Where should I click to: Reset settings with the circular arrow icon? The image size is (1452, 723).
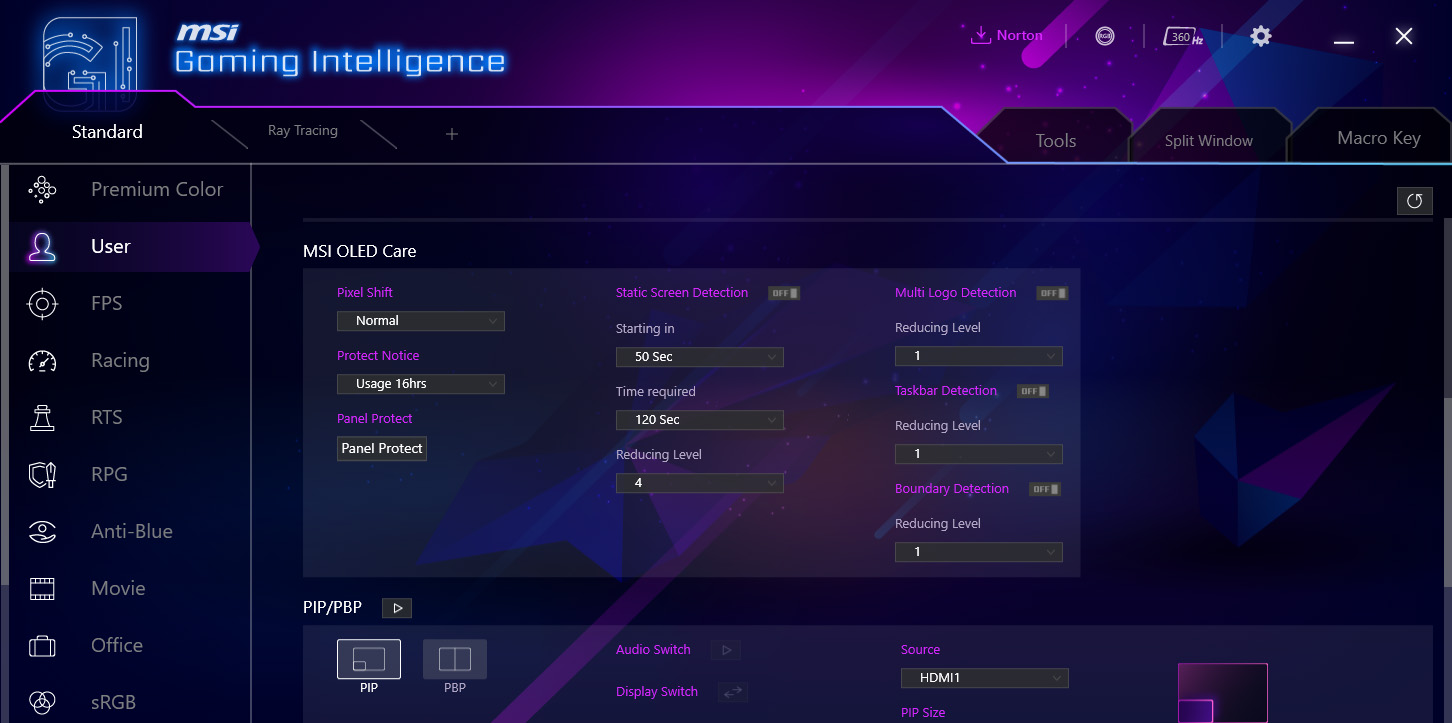tap(1414, 201)
